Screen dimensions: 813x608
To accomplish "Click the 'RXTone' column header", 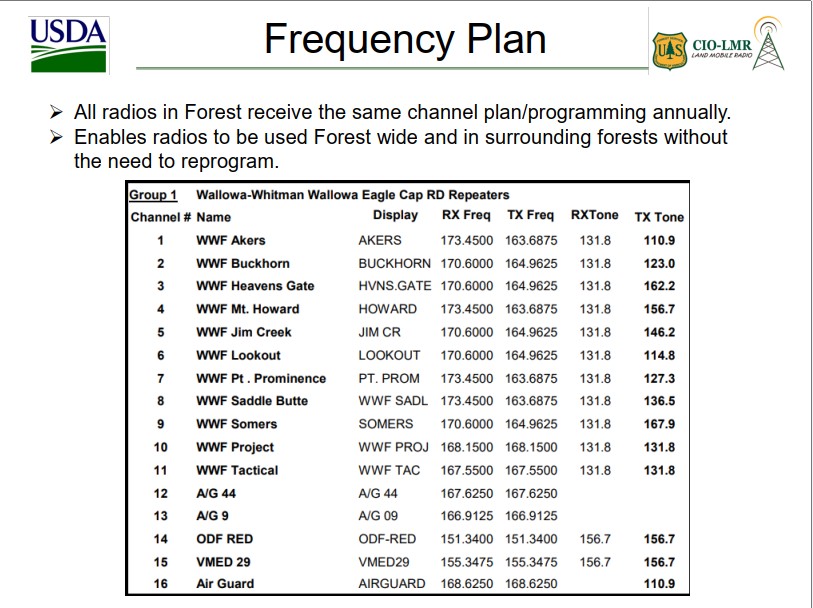I will coord(595,215).
